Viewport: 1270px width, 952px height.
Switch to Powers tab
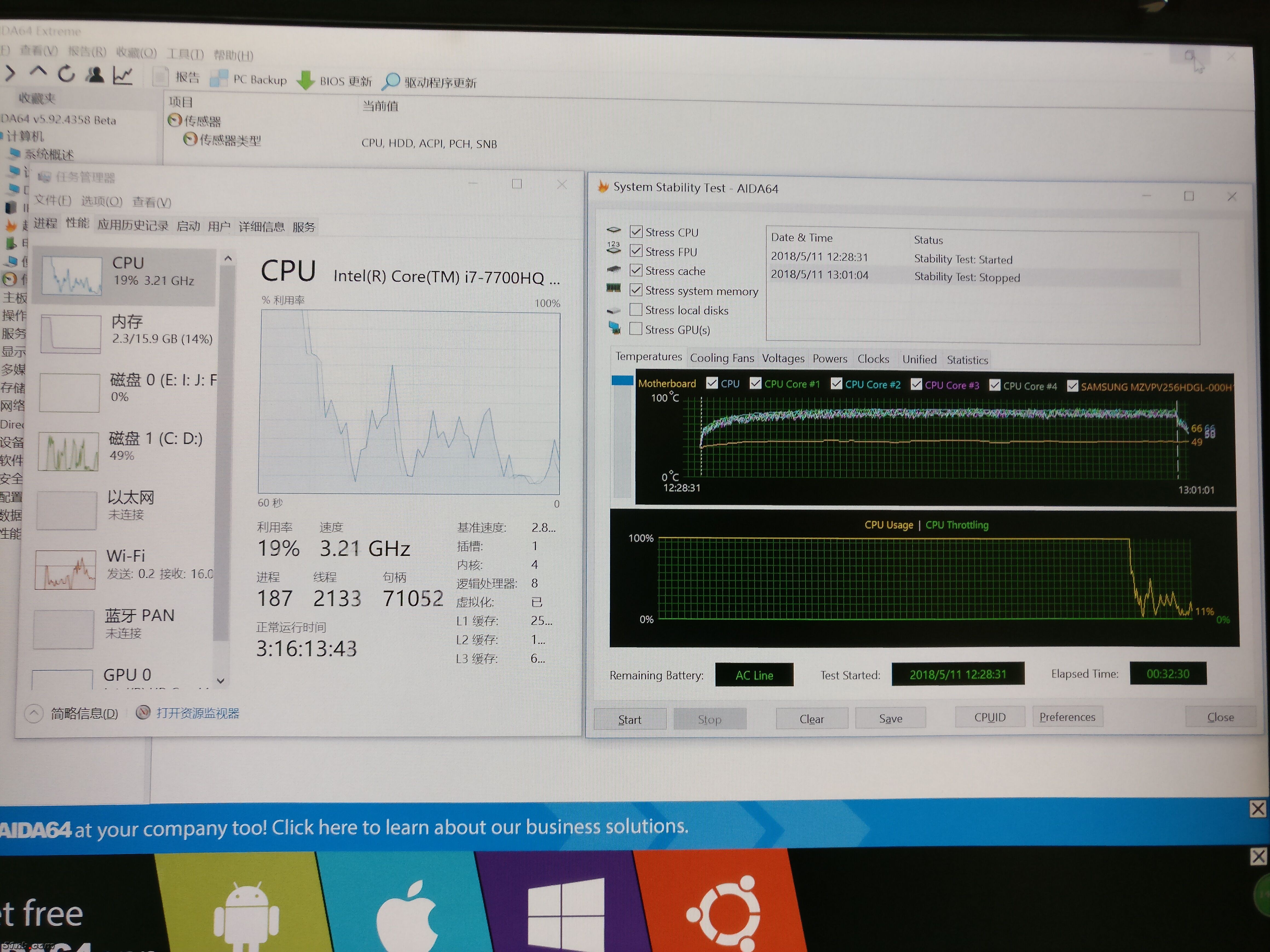point(830,359)
